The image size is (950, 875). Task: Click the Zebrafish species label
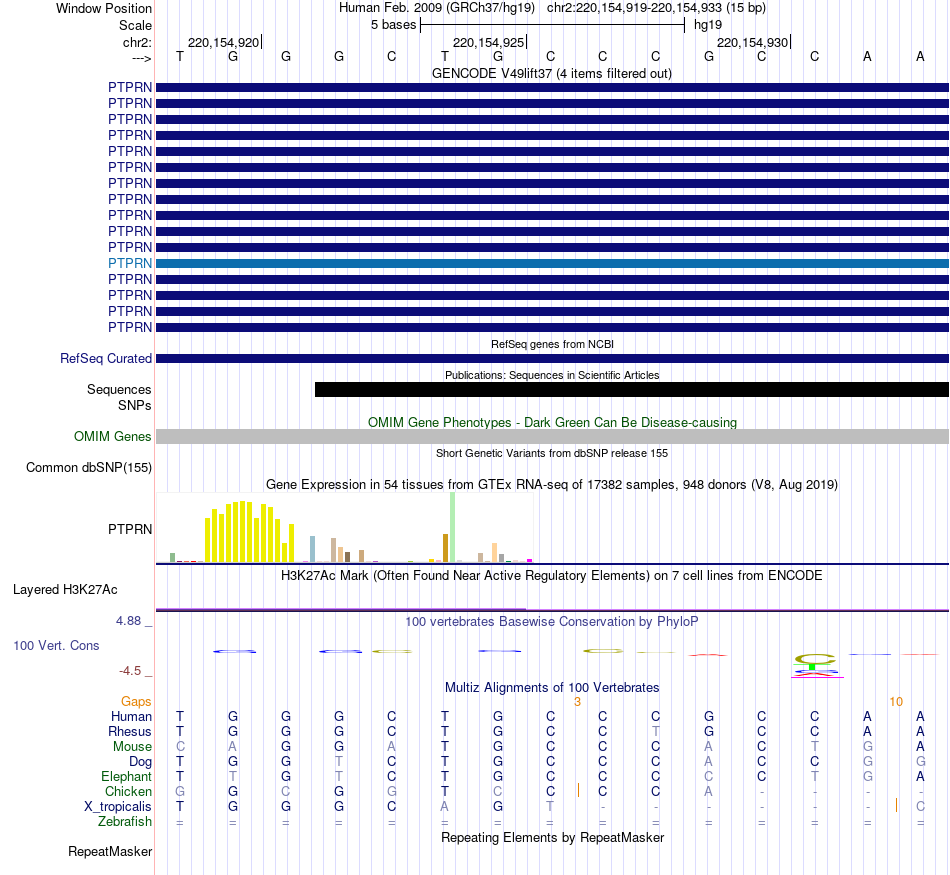coord(125,822)
